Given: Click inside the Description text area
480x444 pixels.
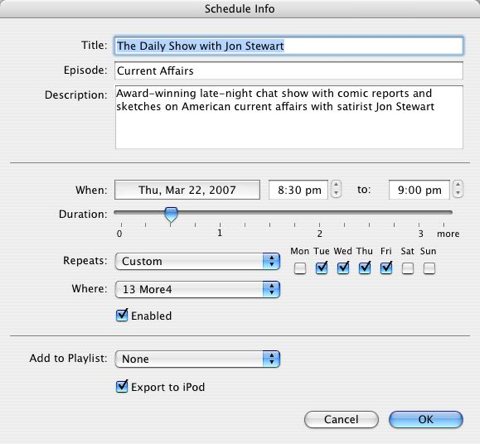Looking at the screenshot, I should [289, 117].
